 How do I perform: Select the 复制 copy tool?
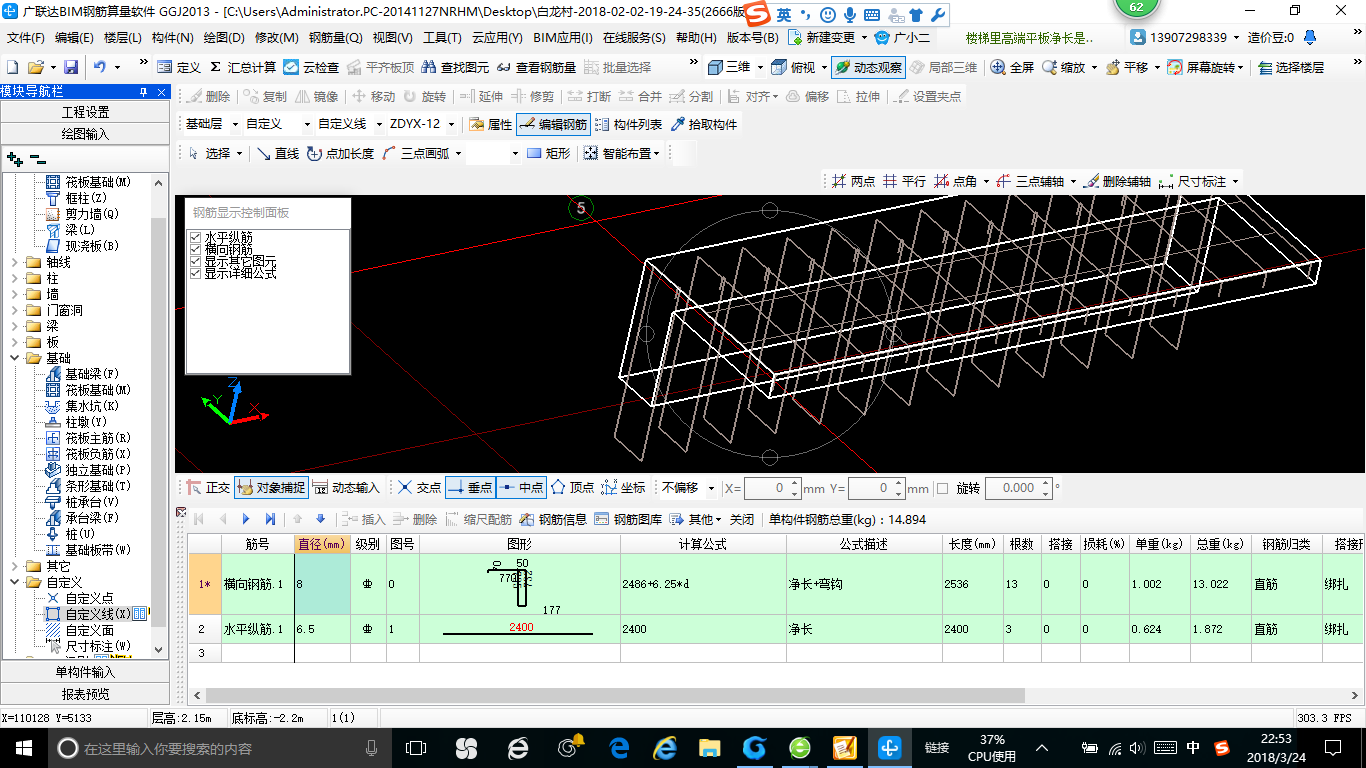click(x=264, y=97)
